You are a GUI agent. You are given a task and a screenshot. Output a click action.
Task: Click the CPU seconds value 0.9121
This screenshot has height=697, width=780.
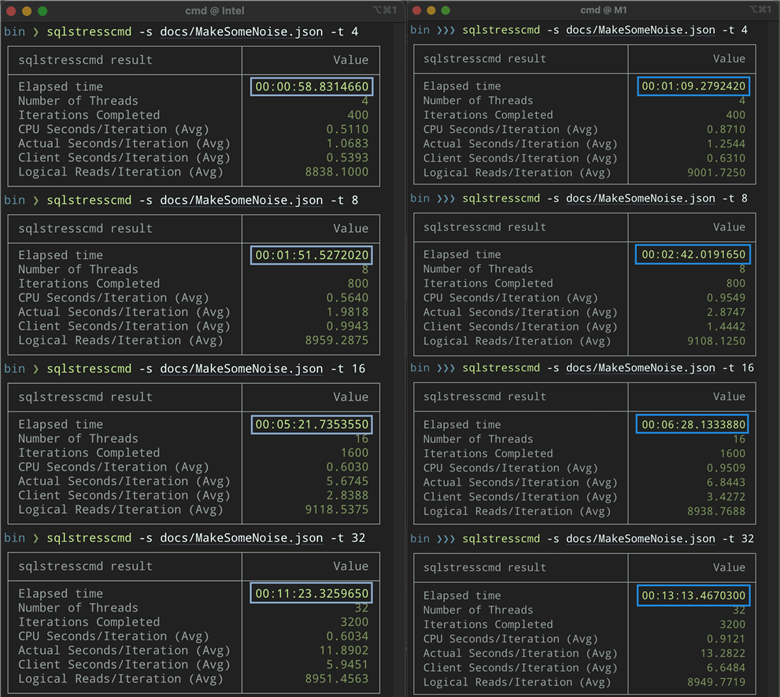tap(726, 639)
